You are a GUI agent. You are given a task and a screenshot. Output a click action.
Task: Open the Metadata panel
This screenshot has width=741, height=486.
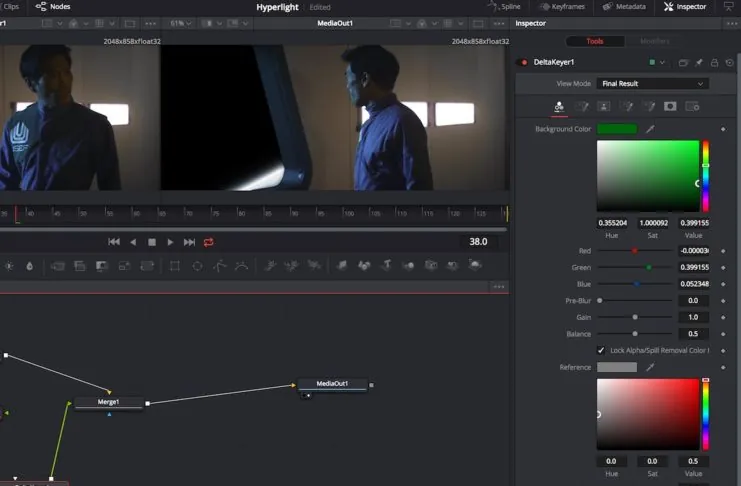[x=625, y=7]
